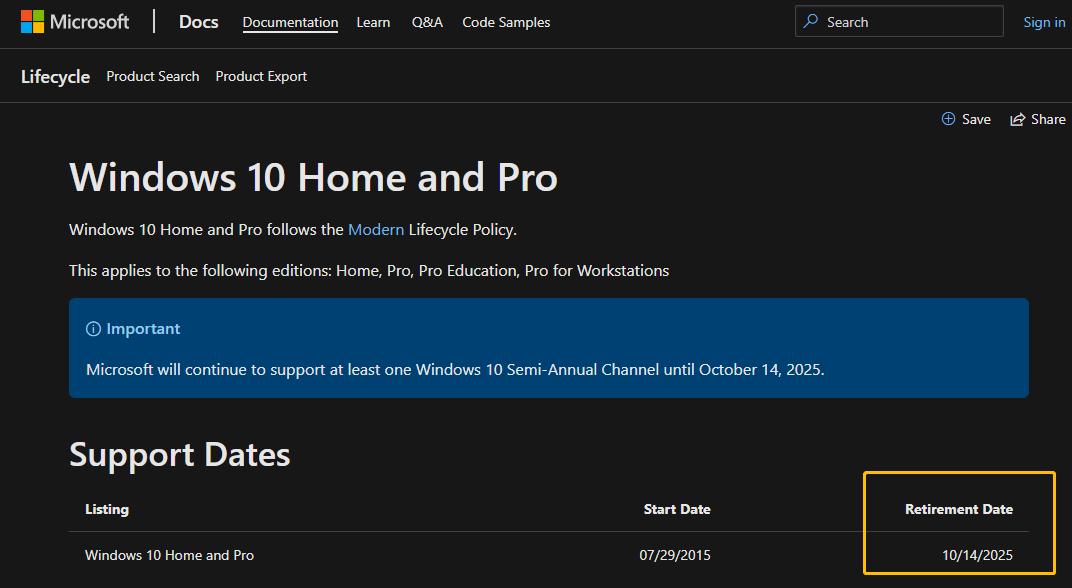The height and width of the screenshot is (588, 1072).
Task: Click the Microsoft logo icon
Action: (x=32, y=21)
